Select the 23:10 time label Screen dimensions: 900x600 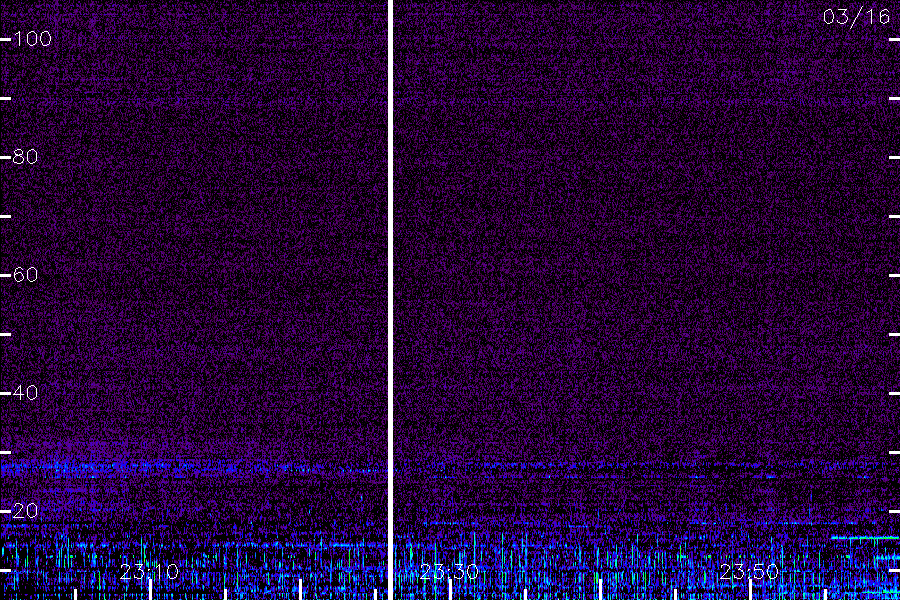coord(149,572)
